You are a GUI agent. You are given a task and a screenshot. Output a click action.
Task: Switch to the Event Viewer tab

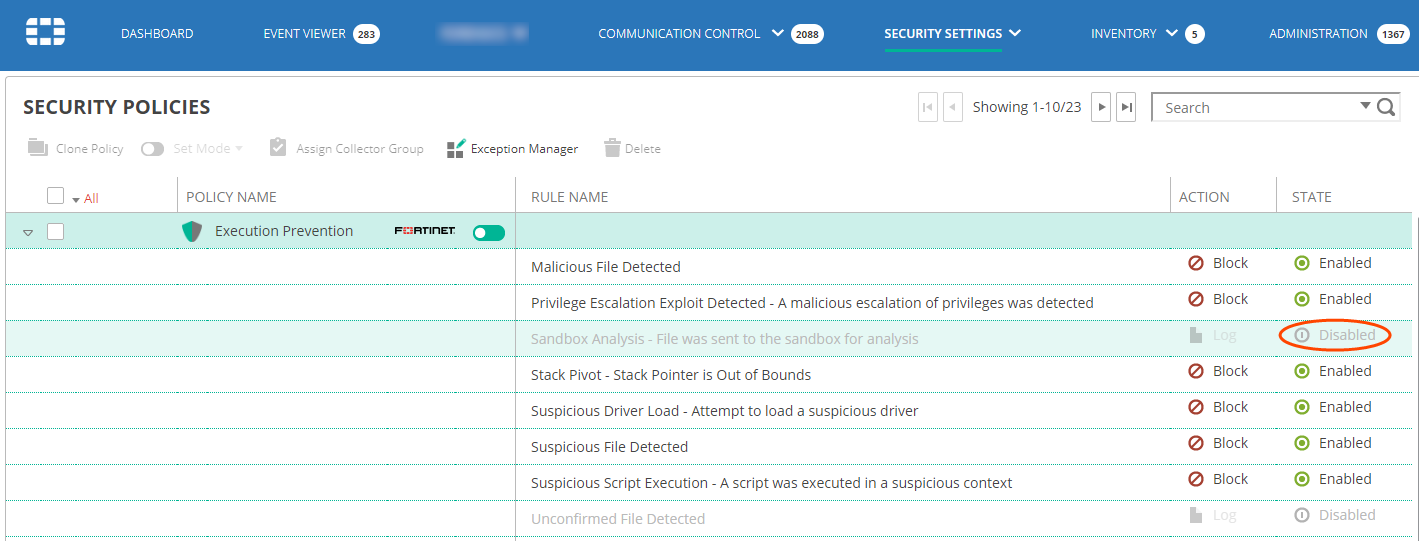304,33
